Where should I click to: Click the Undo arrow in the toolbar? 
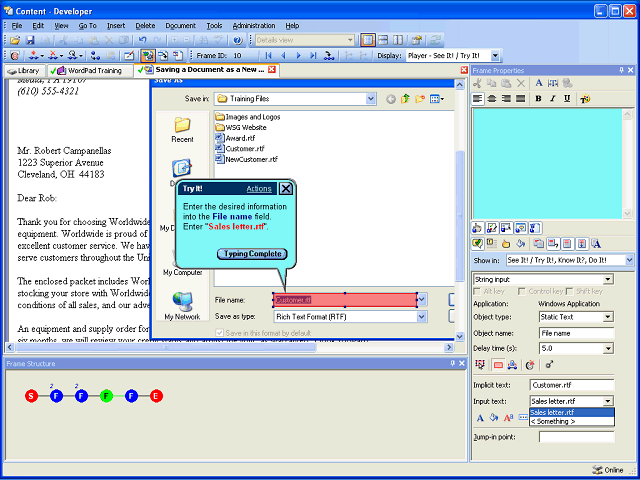142,40
